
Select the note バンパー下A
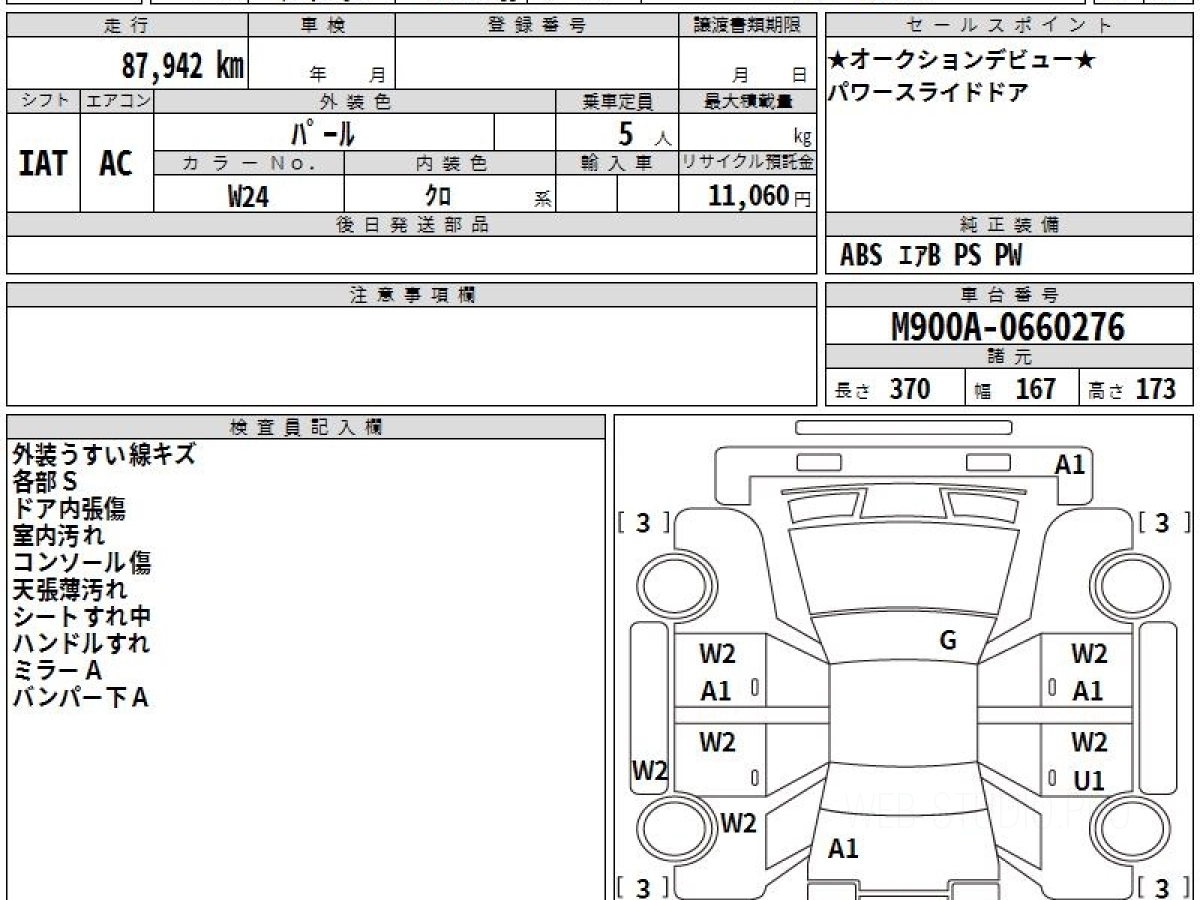[x=80, y=697]
